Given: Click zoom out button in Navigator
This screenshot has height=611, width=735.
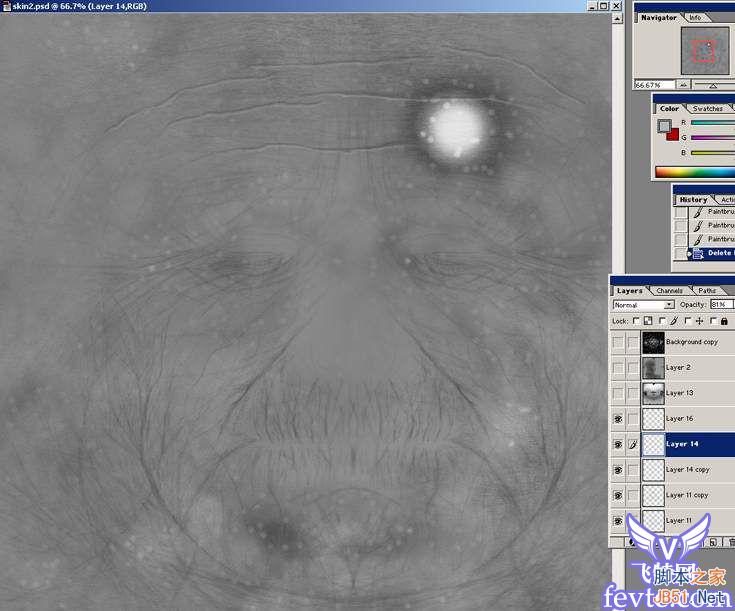Looking at the screenshot, I should tap(683, 85).
